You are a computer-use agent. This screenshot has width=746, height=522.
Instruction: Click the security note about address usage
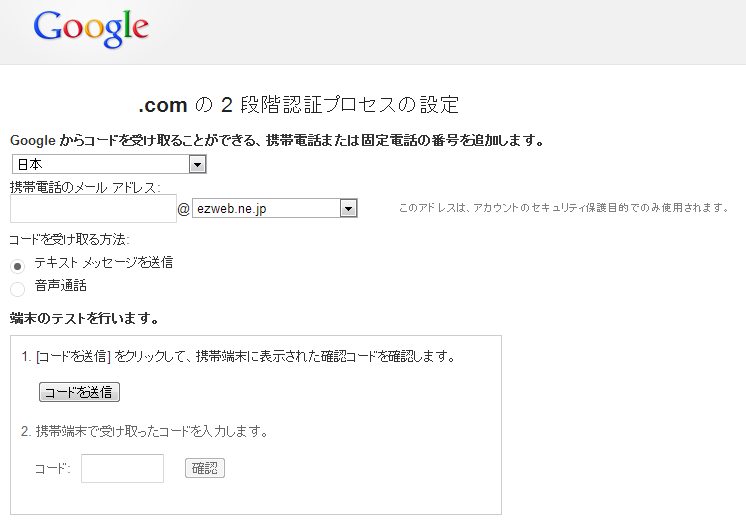tap(564, 208)
